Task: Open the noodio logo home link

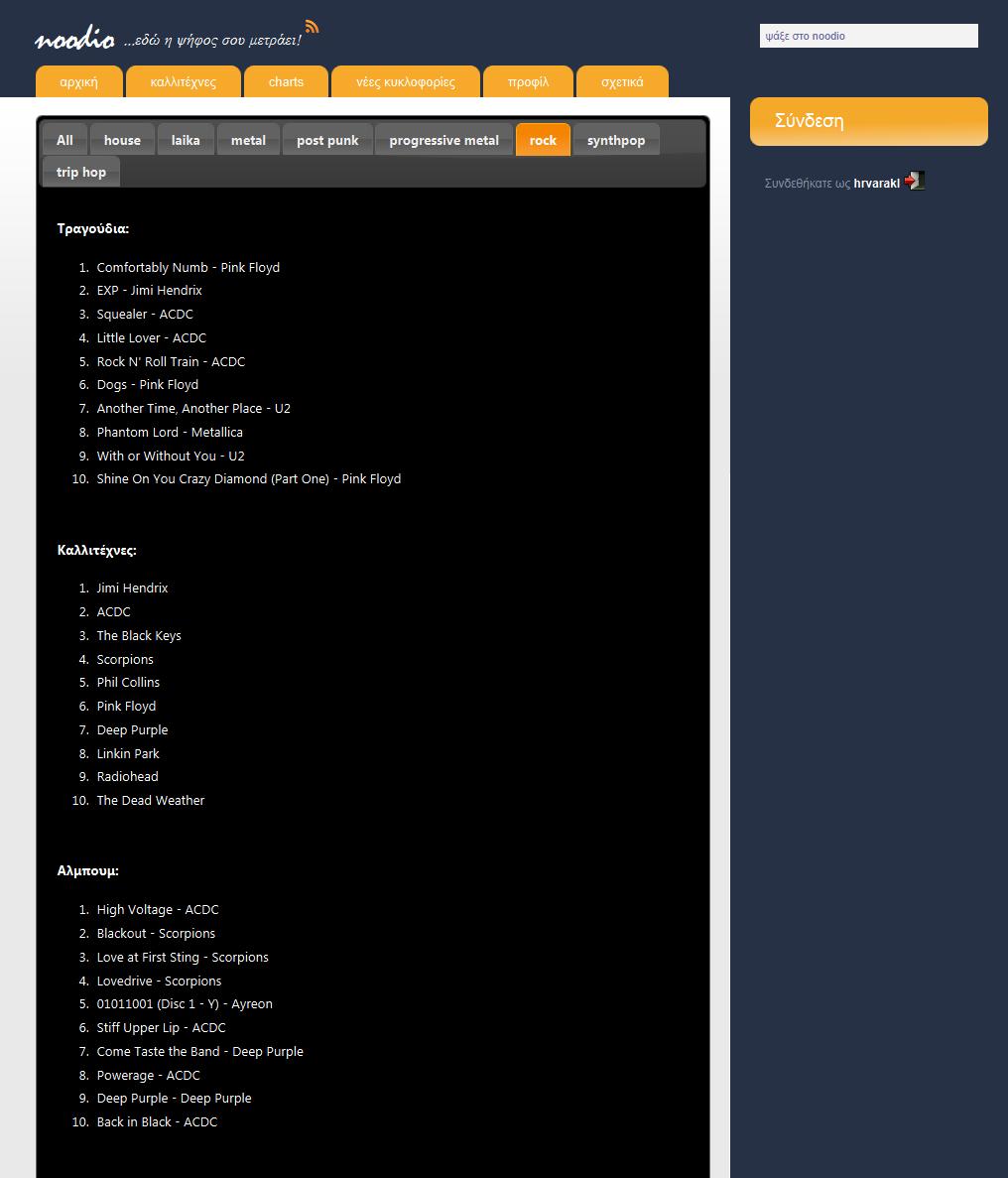Action: pos(74,38)
